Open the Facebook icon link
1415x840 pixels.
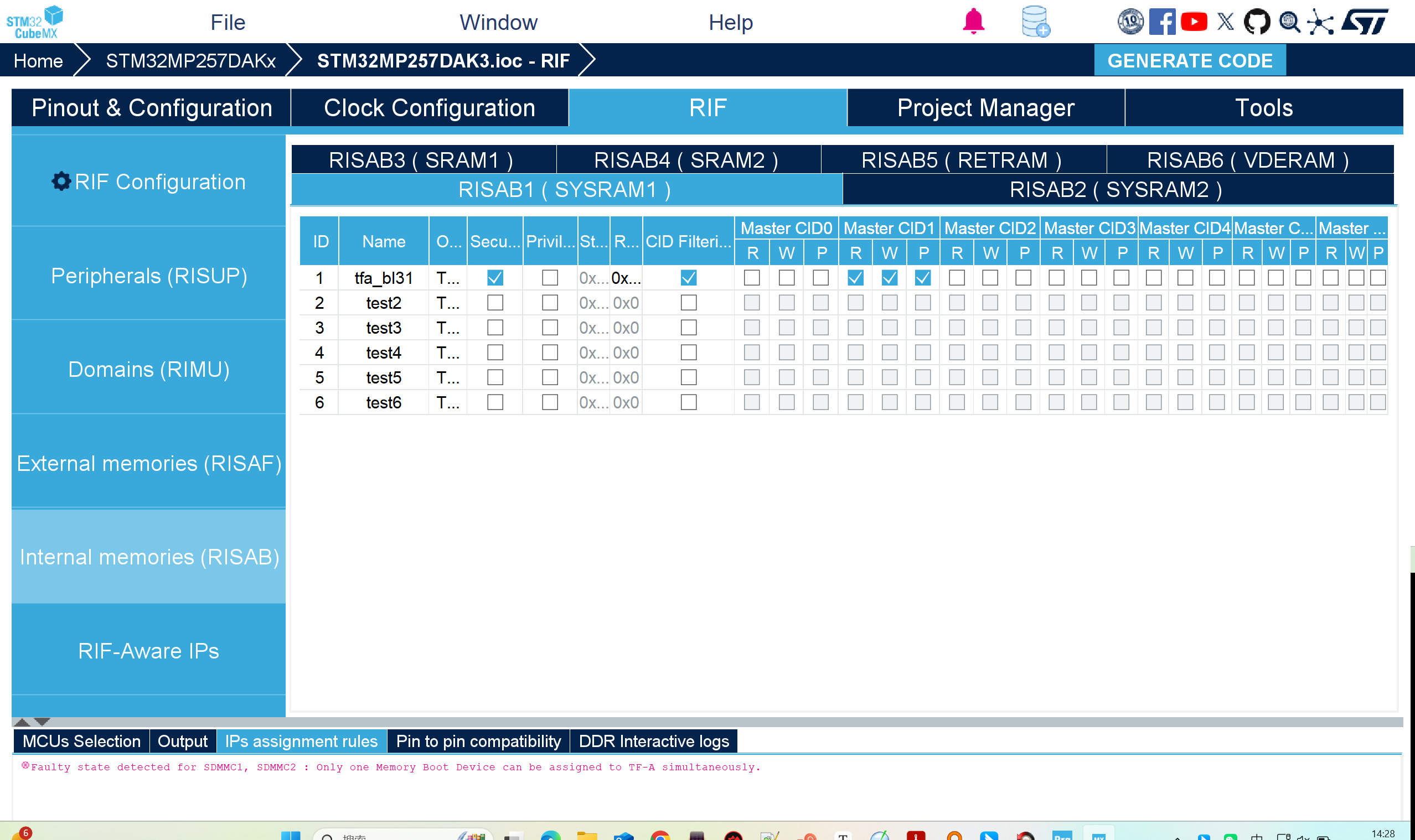tap(1162, 22)
